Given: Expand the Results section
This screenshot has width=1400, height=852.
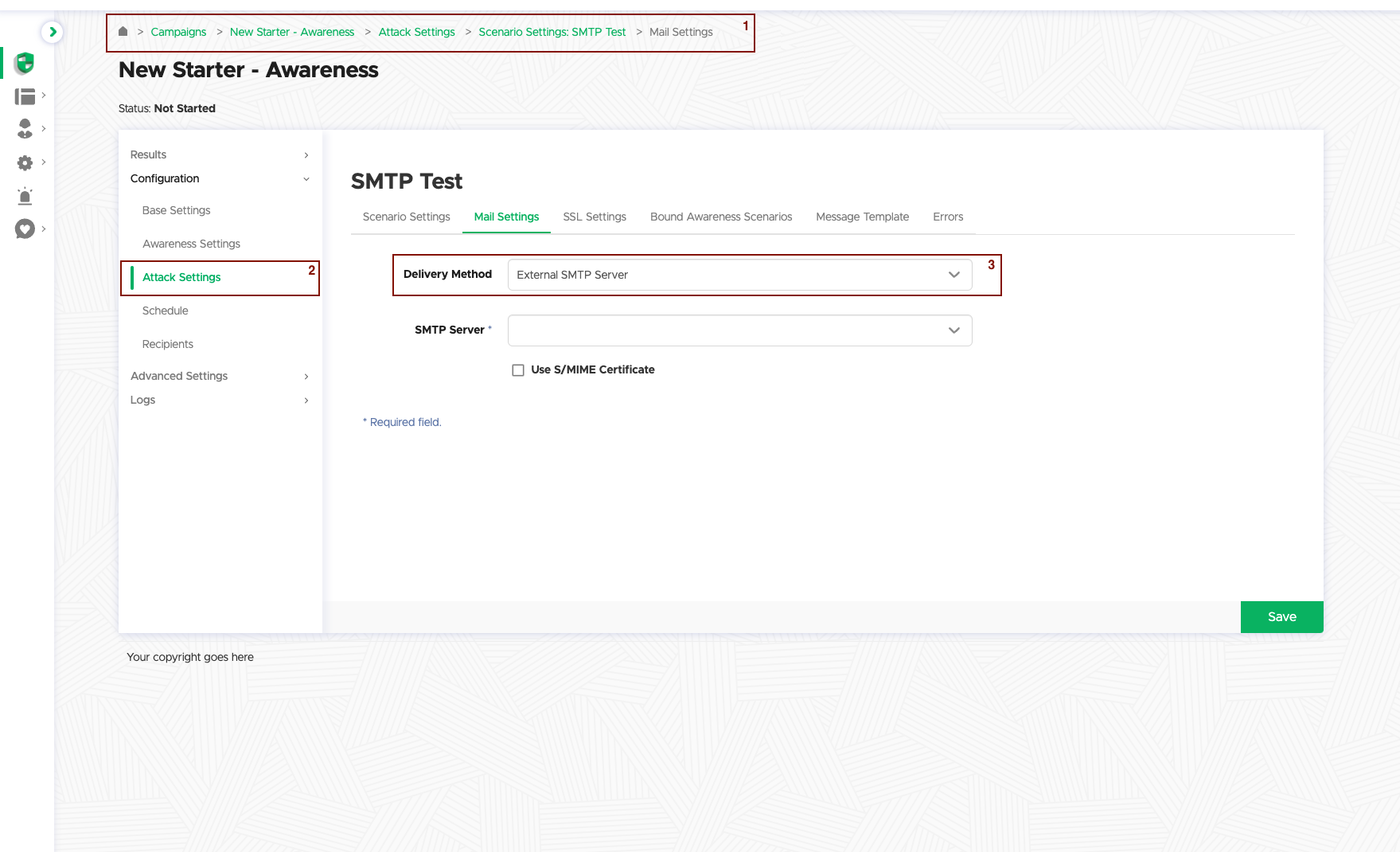Looking at the screenshot, I should coord(220,154).
